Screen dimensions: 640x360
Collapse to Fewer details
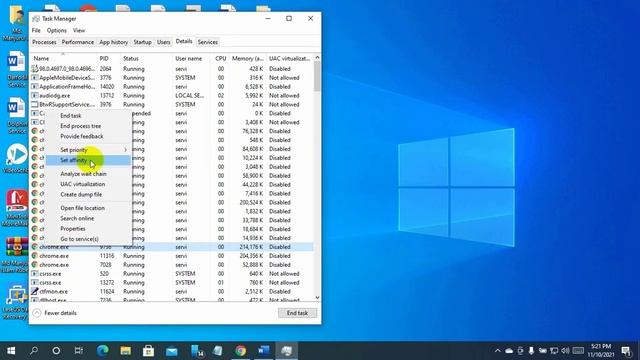click(x=55, y=313)
